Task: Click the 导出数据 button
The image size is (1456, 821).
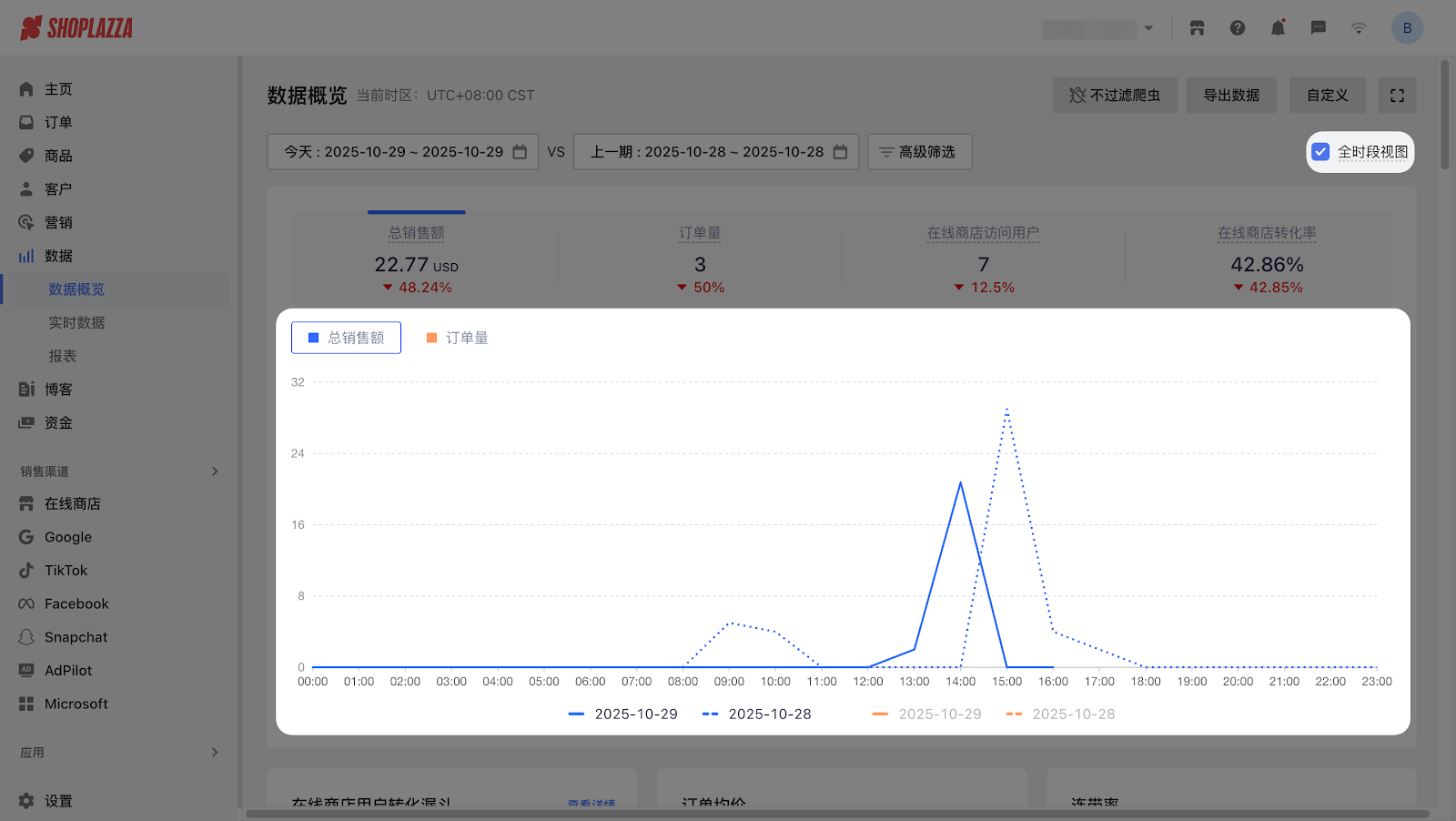Action: click(1230, 96)
